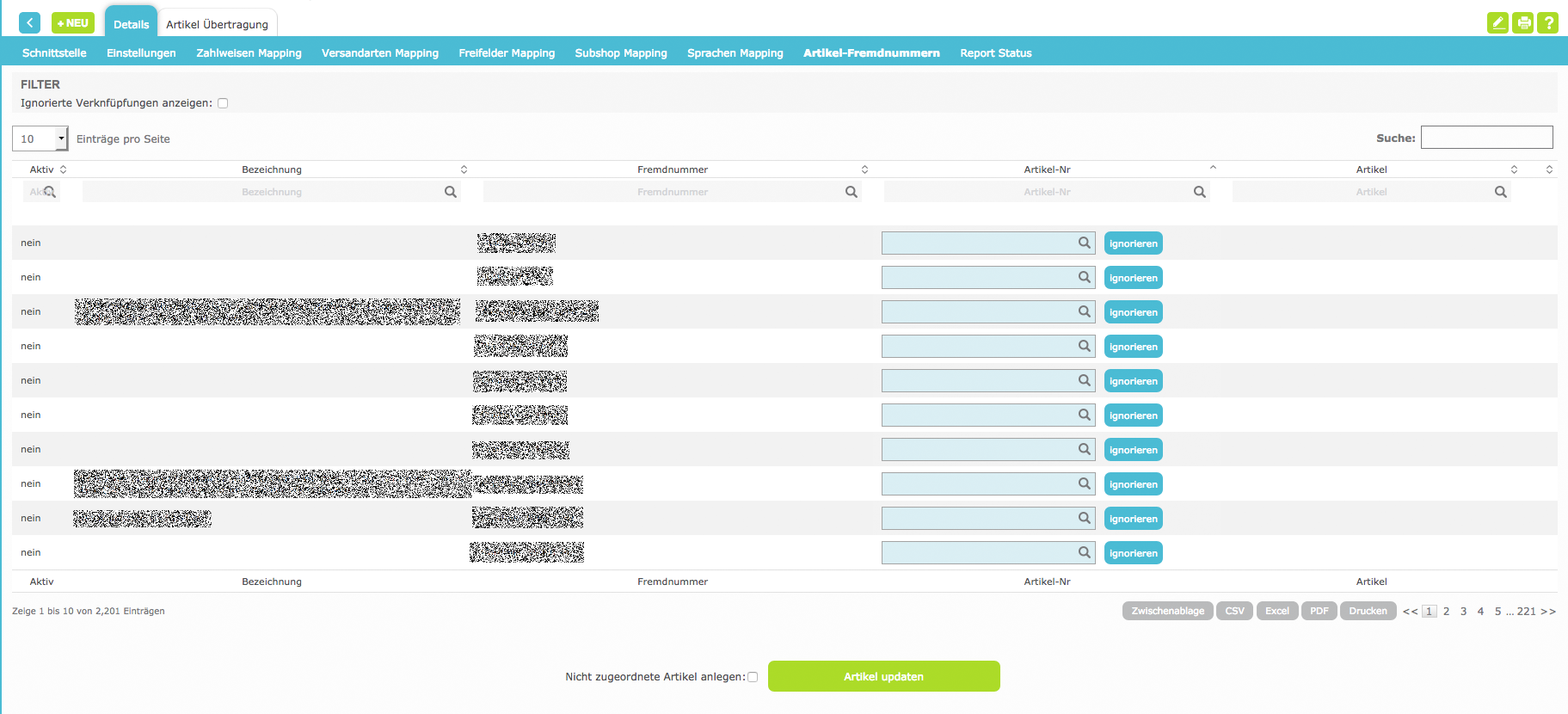This screenshot has width=1568, height=714.
Task: Click the back arrow icon
Action: 29,23
